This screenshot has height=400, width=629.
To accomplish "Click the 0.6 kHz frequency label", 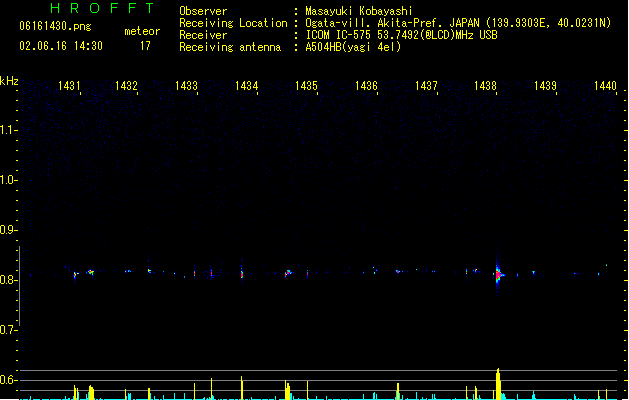I will coord(8,380).
